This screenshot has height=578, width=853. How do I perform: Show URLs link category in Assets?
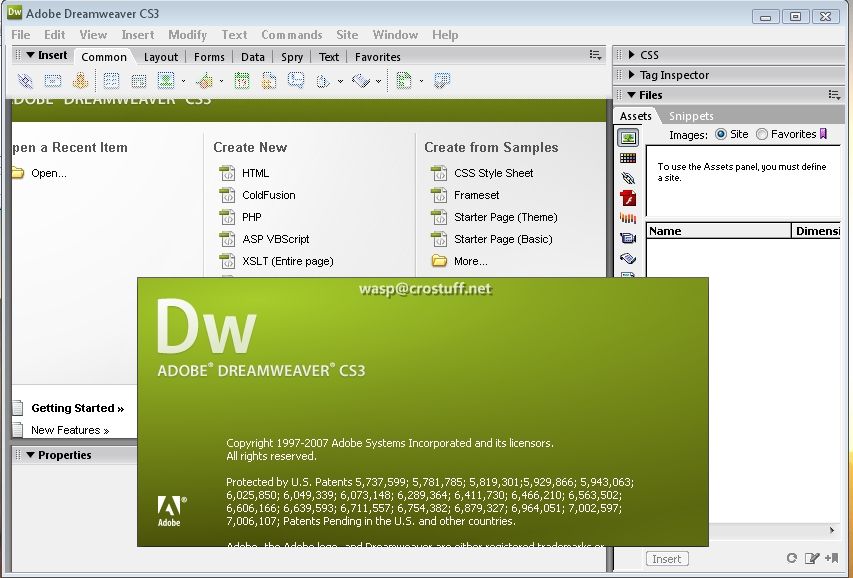(628, 178)
